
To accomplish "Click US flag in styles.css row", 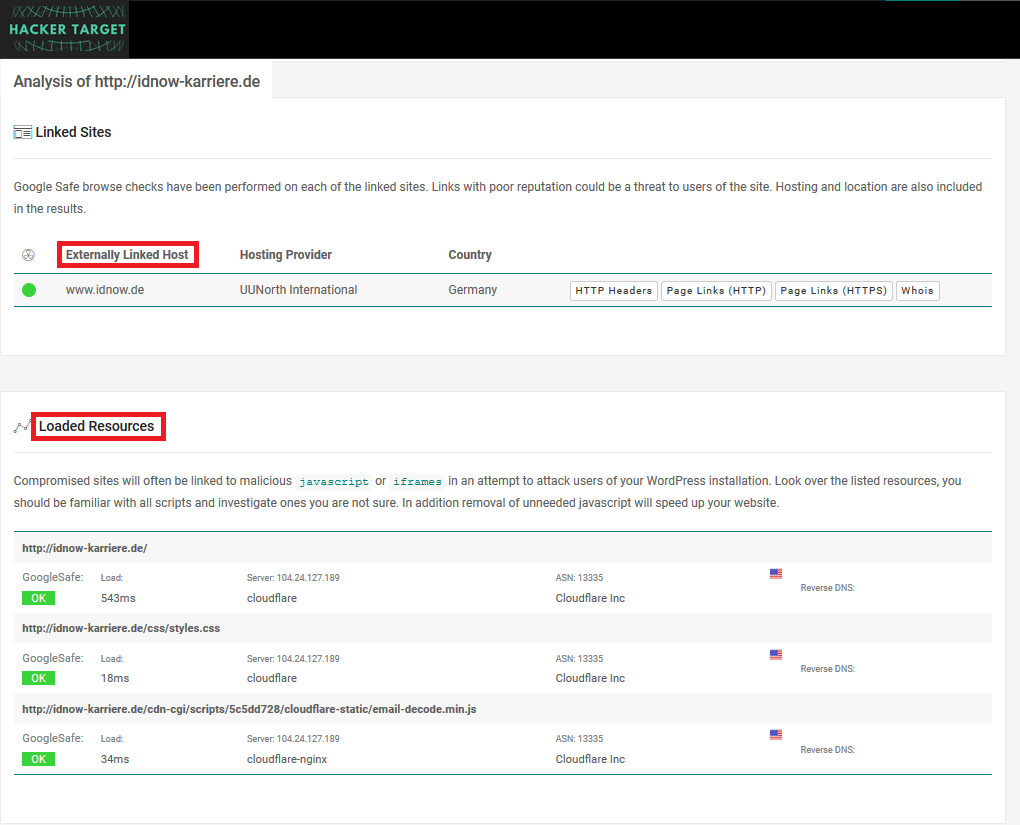I will click(x=775, y=655).
